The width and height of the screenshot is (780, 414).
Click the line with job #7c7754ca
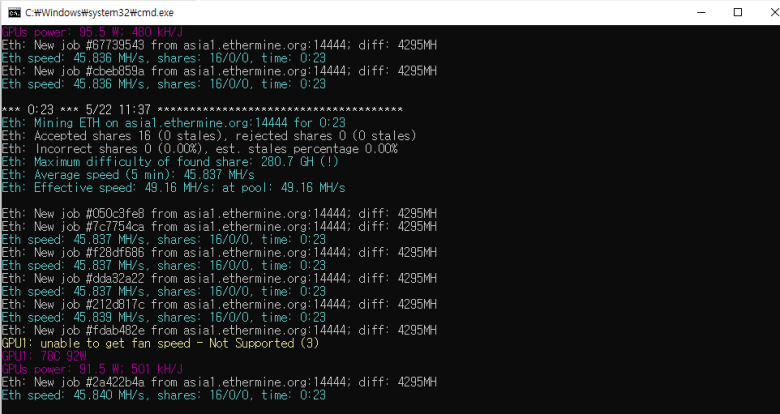click(219, 226)
